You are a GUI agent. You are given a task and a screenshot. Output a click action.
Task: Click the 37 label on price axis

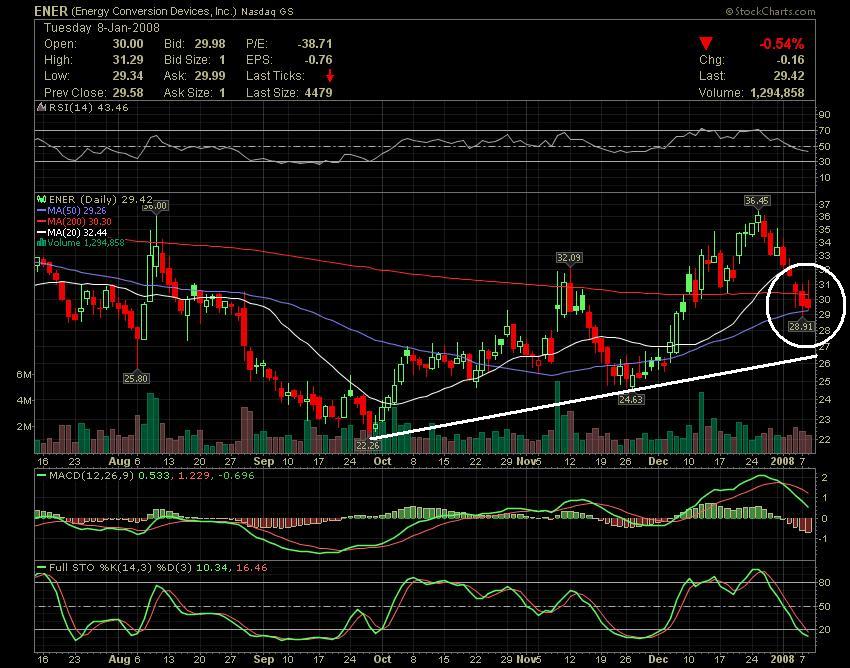point(825,204)
